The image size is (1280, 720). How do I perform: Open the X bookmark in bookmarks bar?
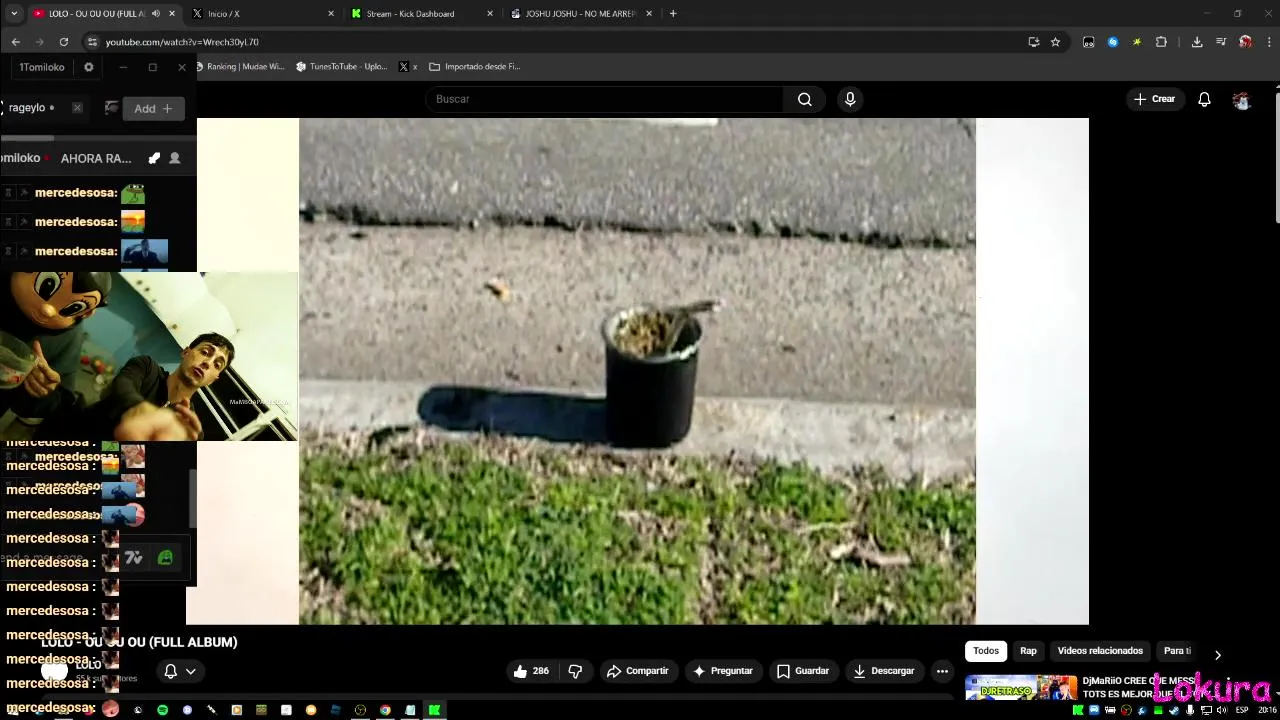(408, 67)
